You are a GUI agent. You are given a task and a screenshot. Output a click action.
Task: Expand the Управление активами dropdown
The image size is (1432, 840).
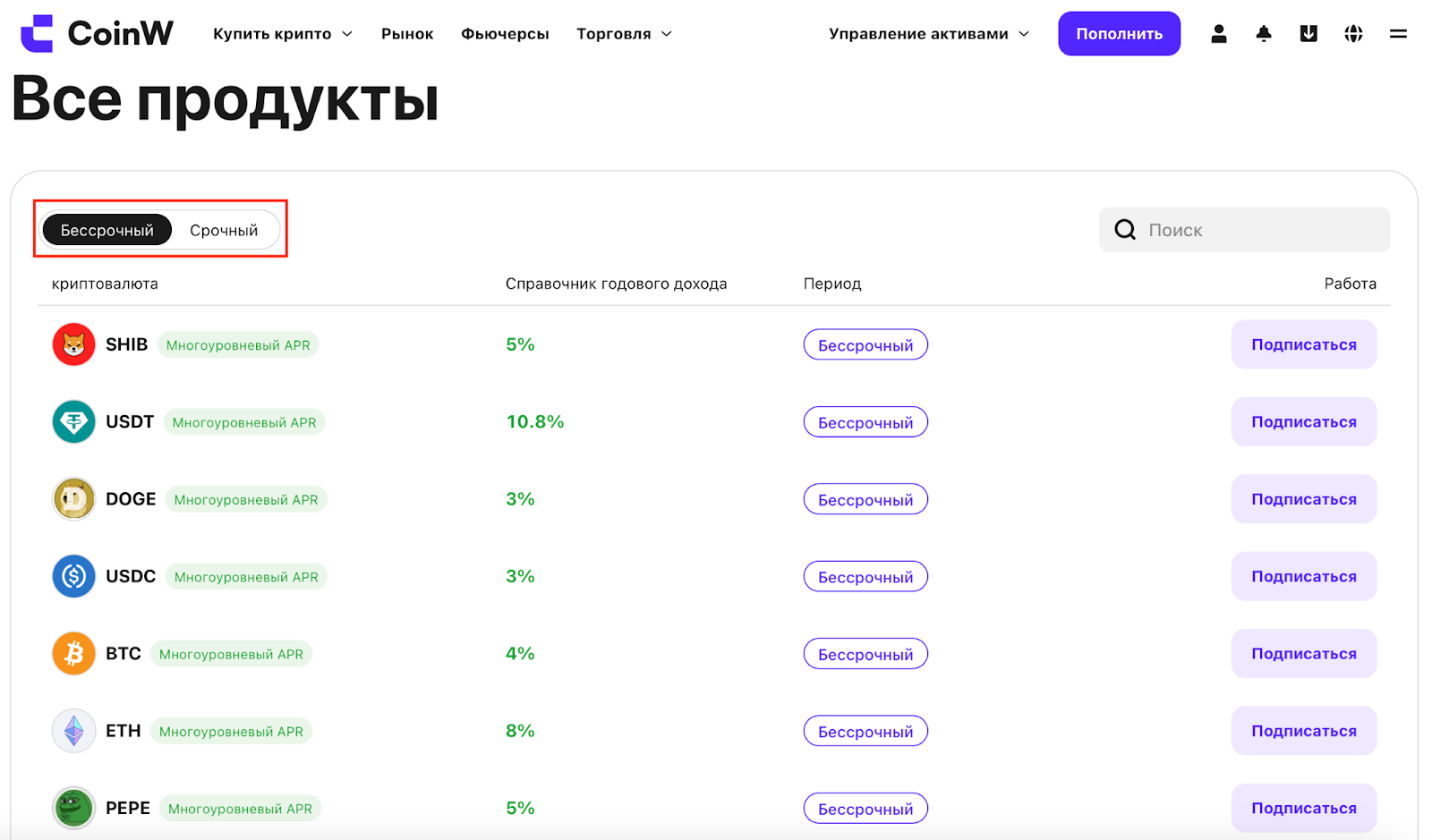point(929,34)
